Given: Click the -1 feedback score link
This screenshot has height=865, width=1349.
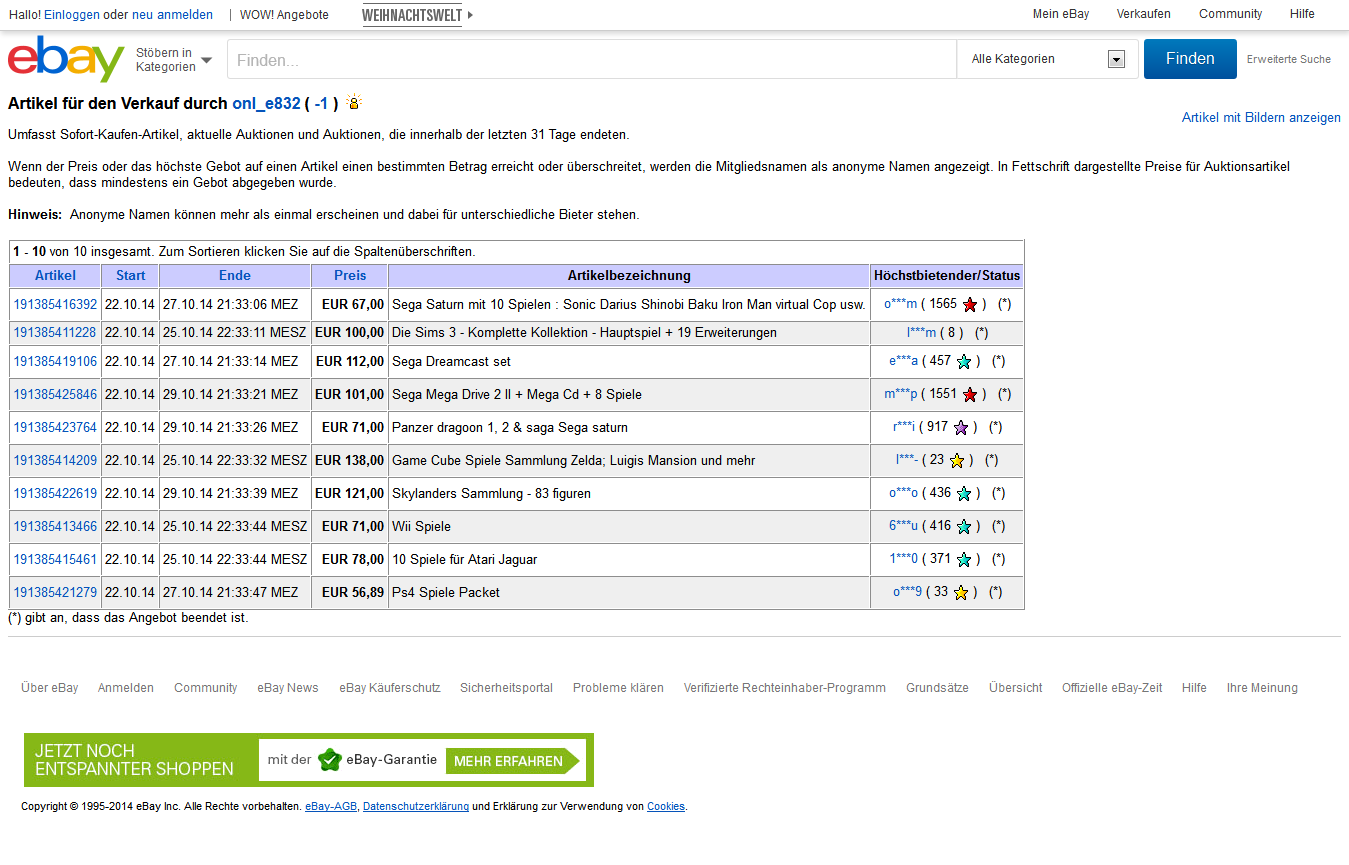Looking at the screenshot, I should point(321,103).
